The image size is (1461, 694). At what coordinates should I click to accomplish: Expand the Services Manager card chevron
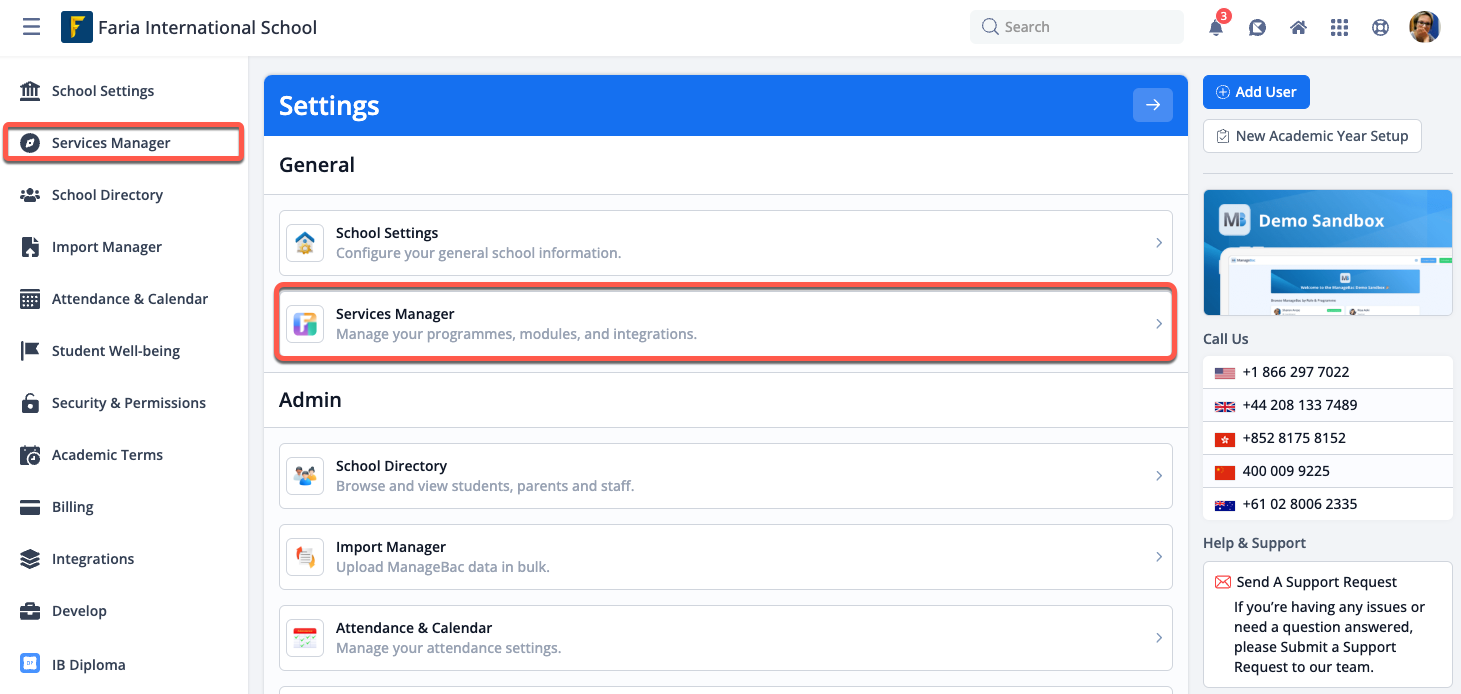tap(1159, 324)
